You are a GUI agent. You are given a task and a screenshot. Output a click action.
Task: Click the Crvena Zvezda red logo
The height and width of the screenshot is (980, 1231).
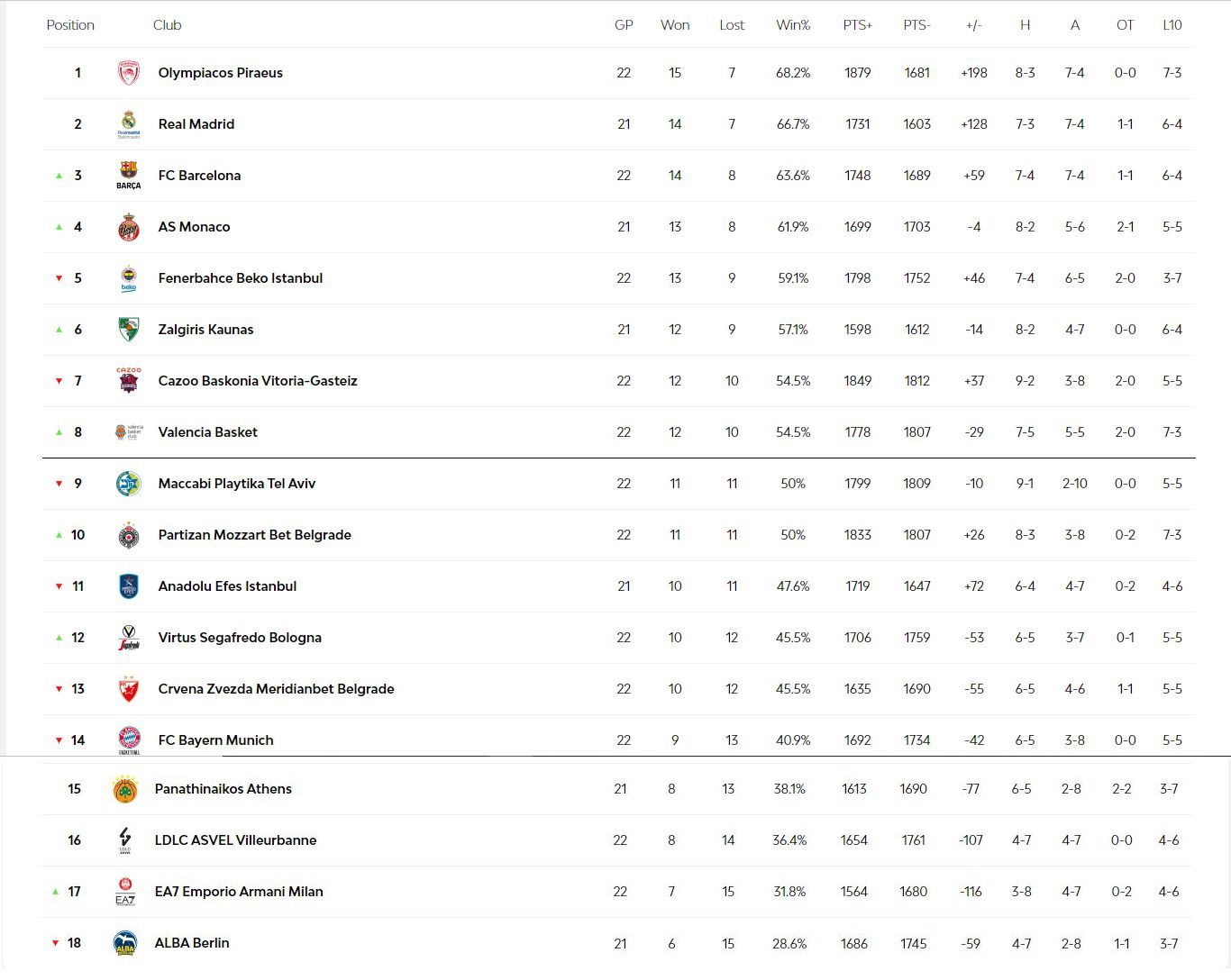[129, 689]
